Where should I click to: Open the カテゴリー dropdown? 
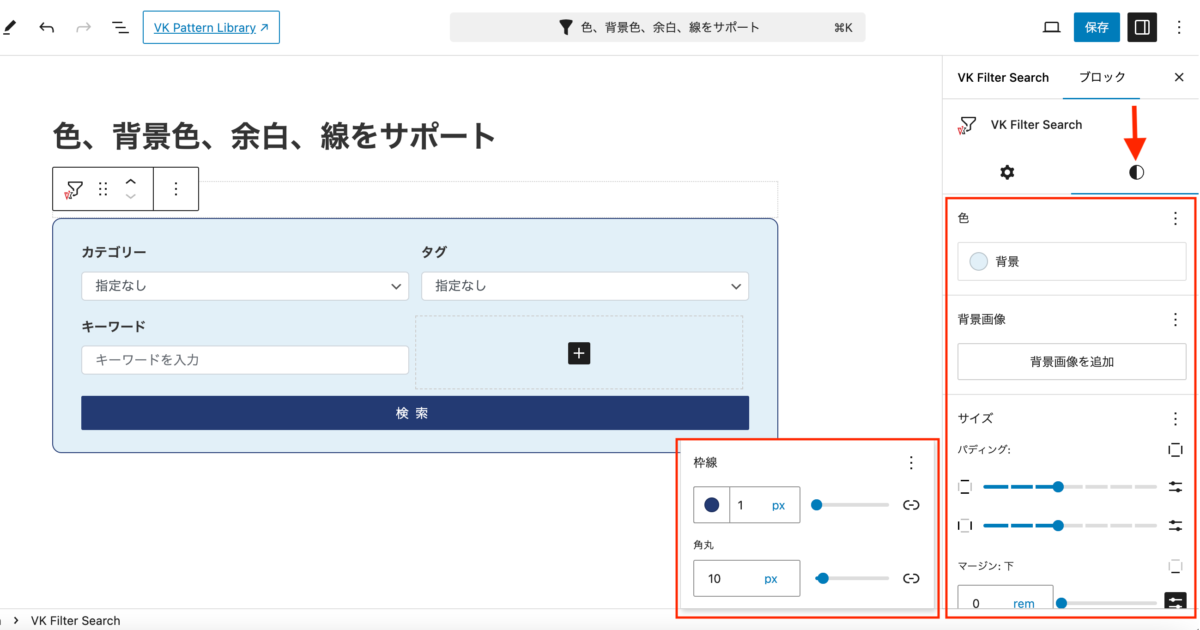pyautogui.click(x=245, y=286)
